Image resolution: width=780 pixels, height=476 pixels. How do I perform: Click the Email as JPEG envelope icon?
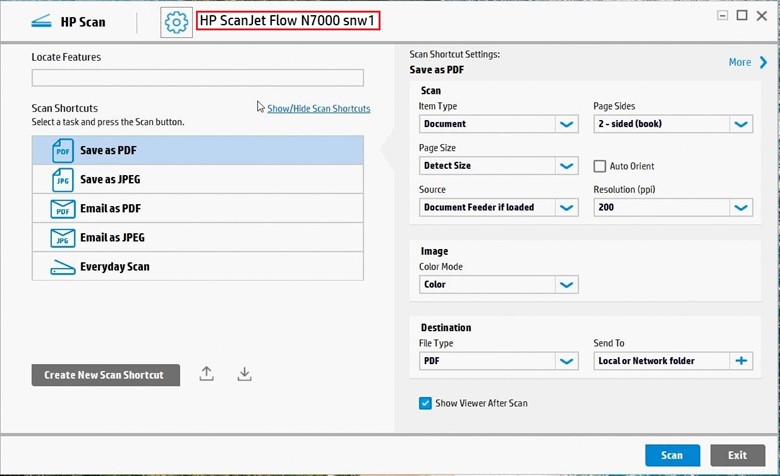point(63,238)
